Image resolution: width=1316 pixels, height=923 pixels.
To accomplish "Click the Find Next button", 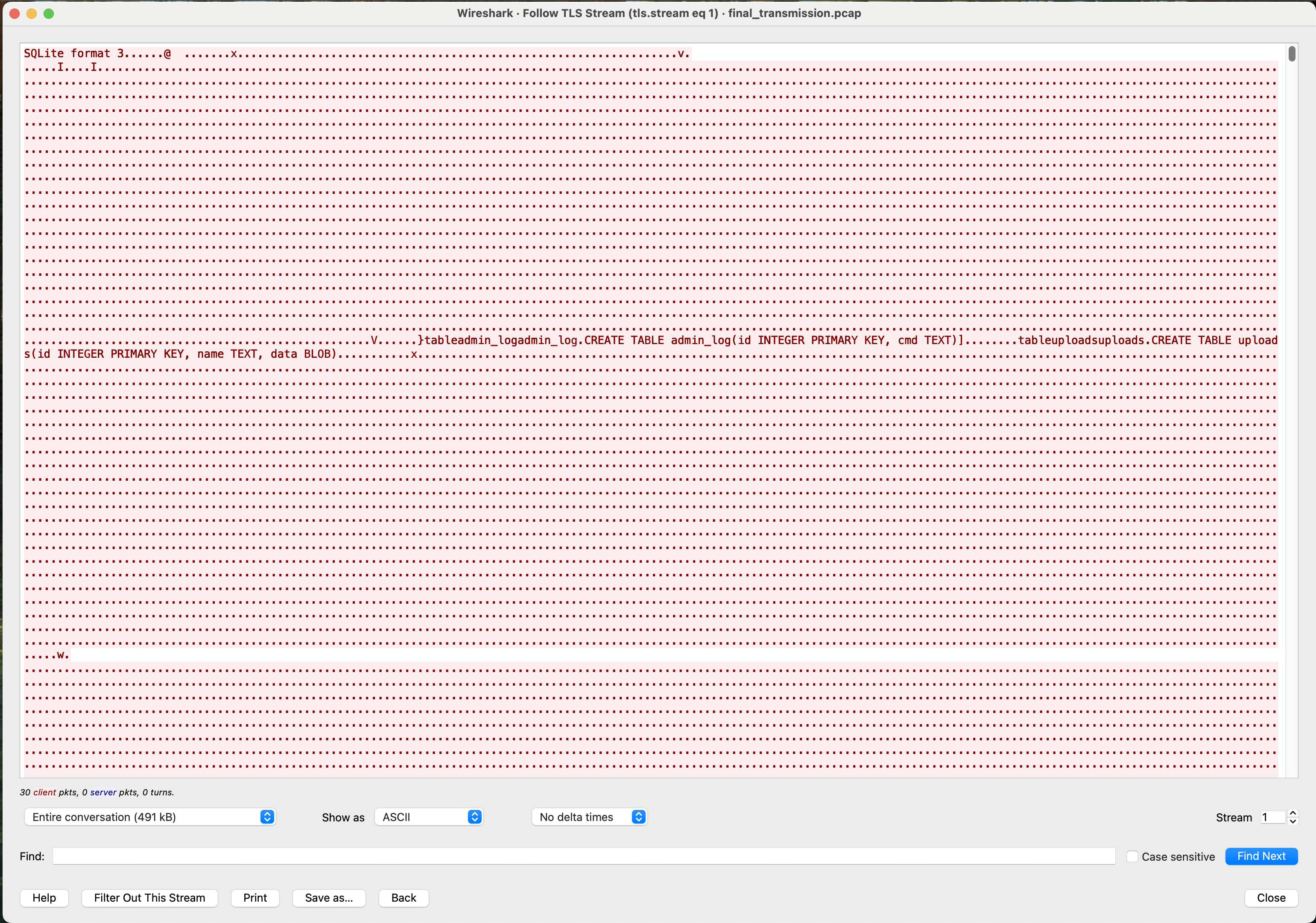I will pyautogui.click(x=1261, y=856).
